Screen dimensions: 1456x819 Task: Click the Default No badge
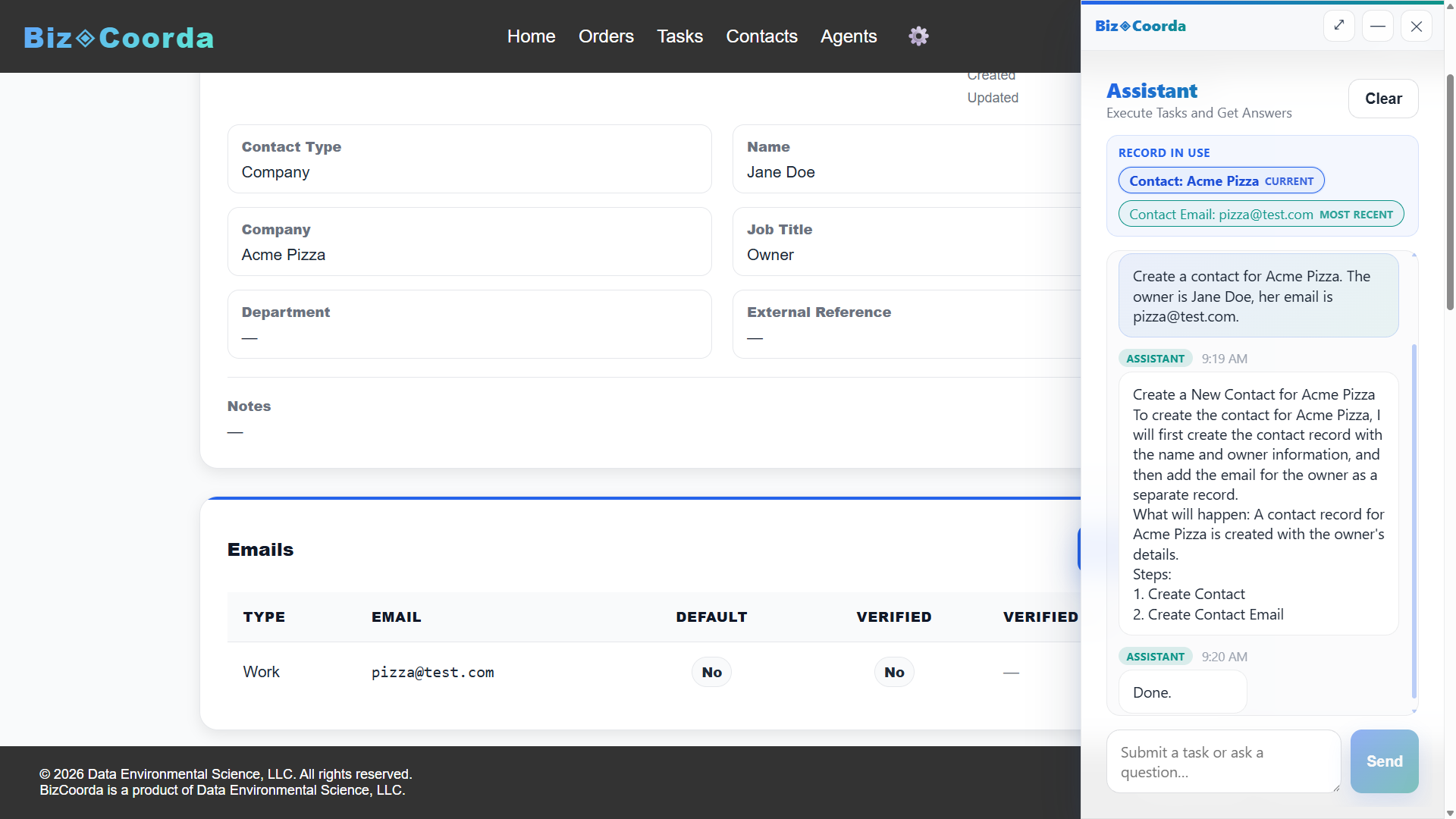[x=711, y=672]
